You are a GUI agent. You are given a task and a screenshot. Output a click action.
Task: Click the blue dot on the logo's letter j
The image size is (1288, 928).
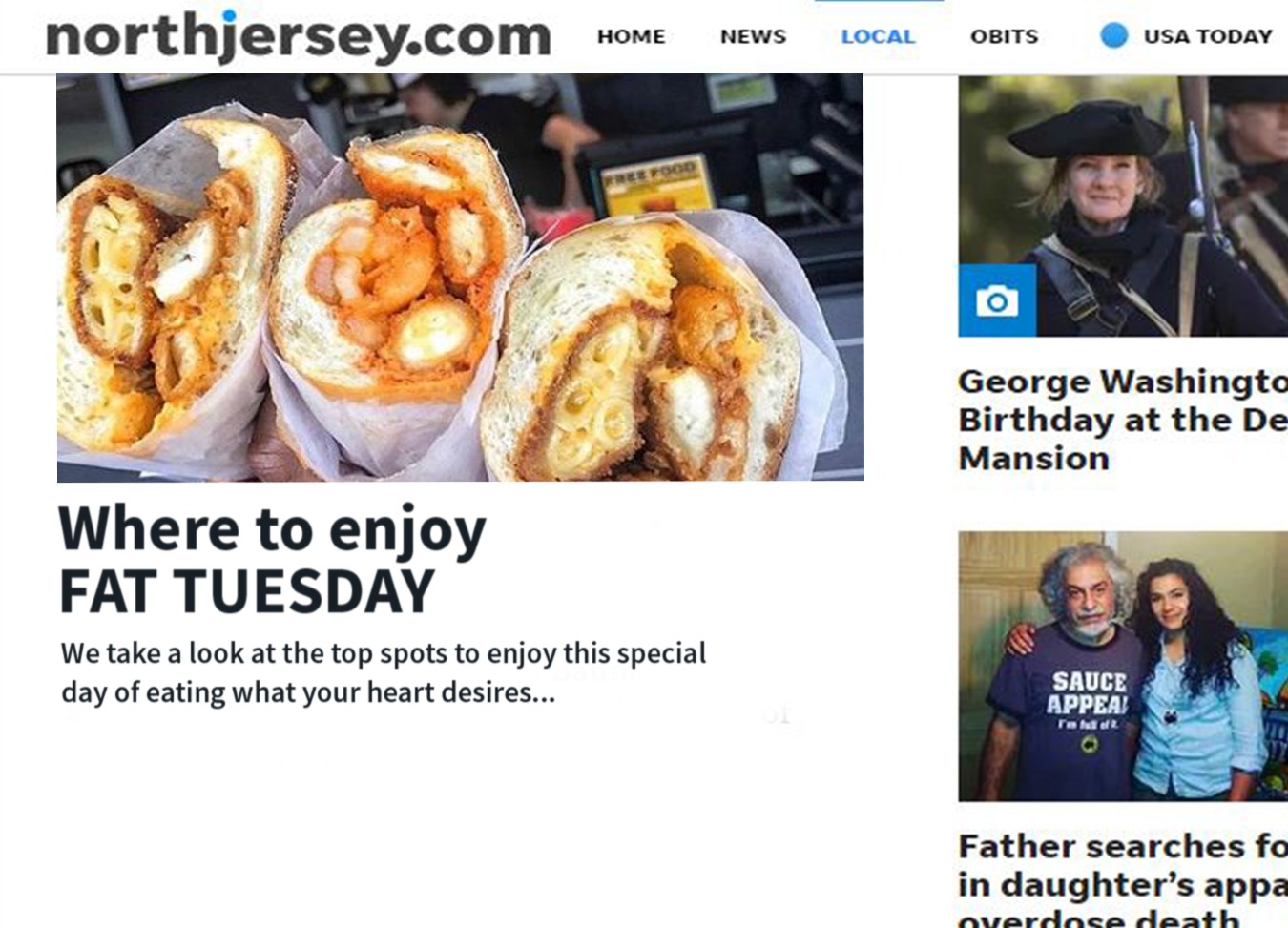coord(230,15)
